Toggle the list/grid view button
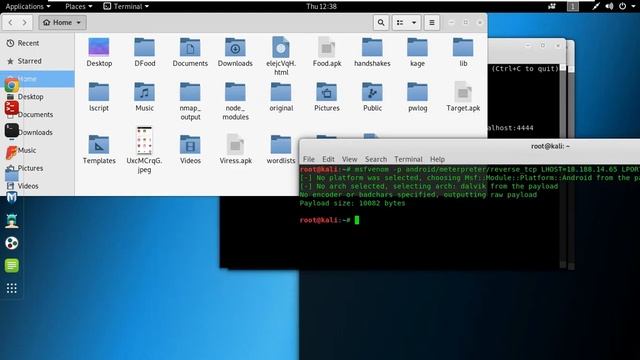Screen dimensions: 640x360 [x=400, y=22]
